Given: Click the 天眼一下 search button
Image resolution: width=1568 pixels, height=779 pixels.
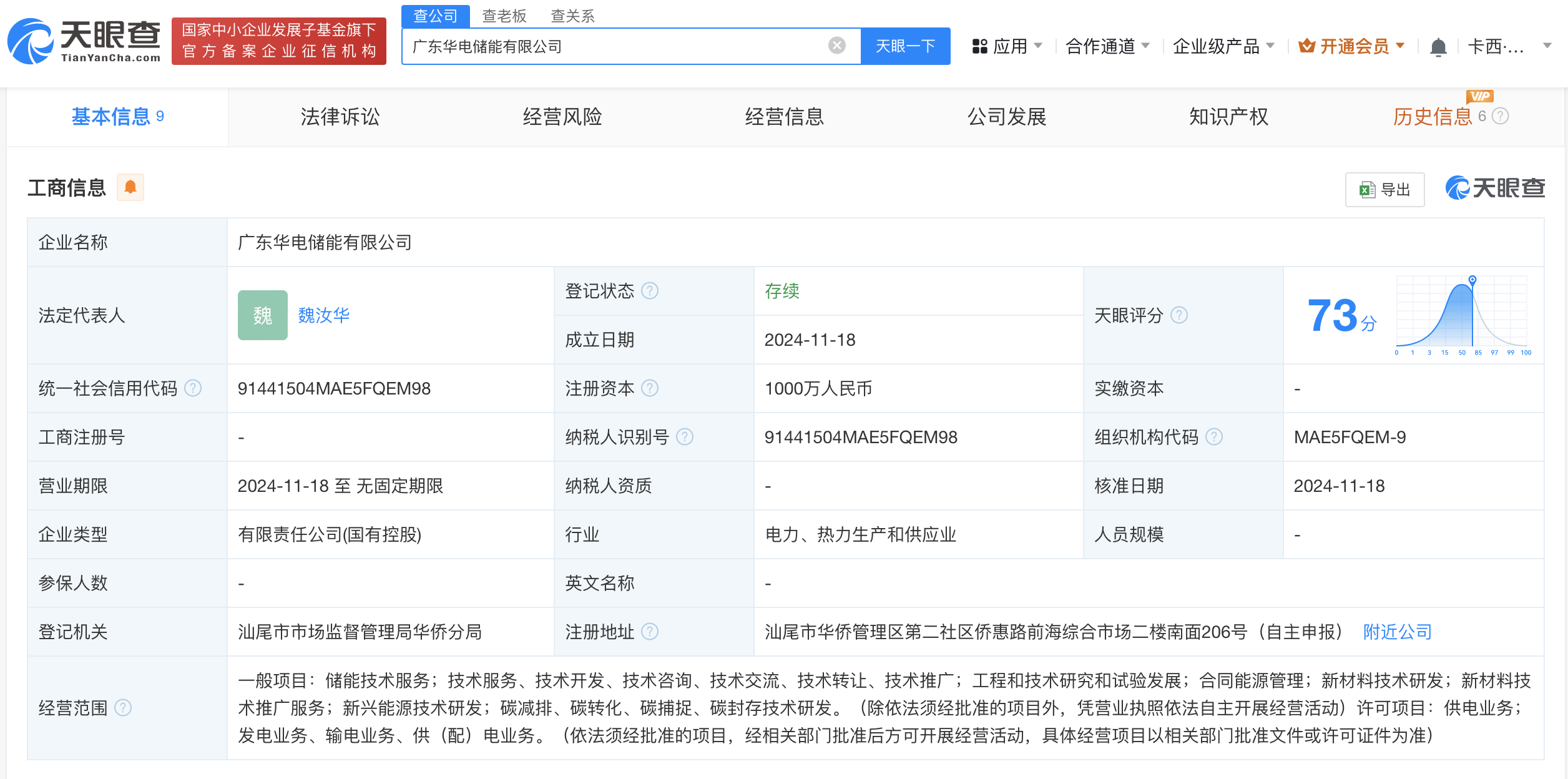Looking at the screenshot, I should [x=905, y=46].
